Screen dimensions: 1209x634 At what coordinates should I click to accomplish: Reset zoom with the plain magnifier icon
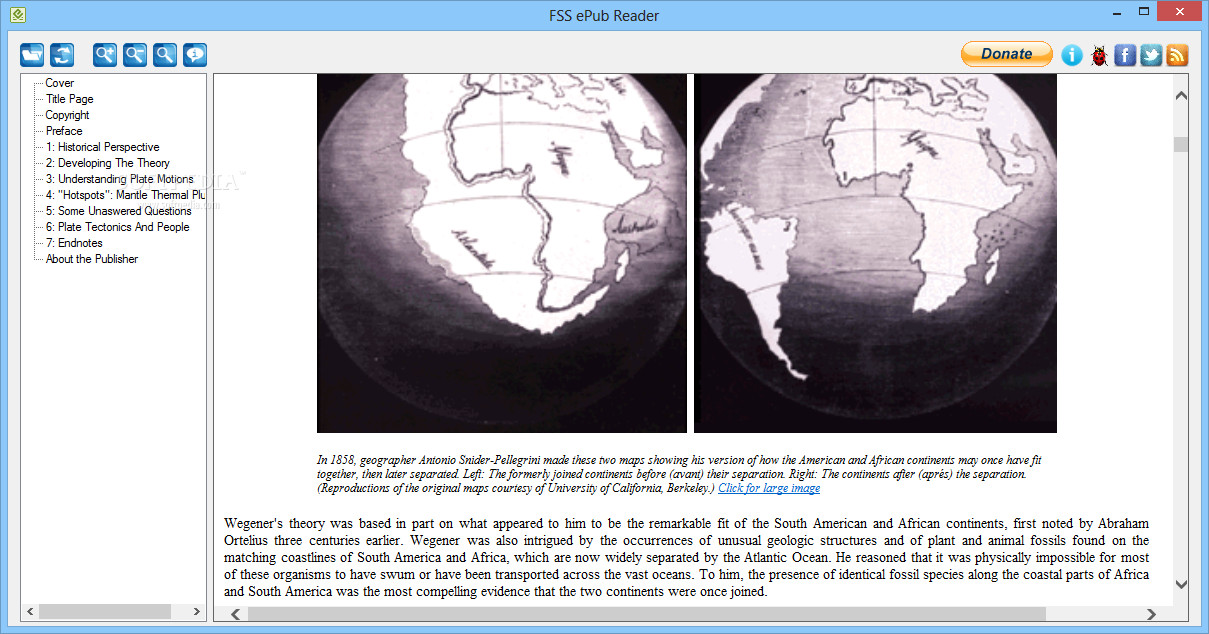click(x=165, y=55)
